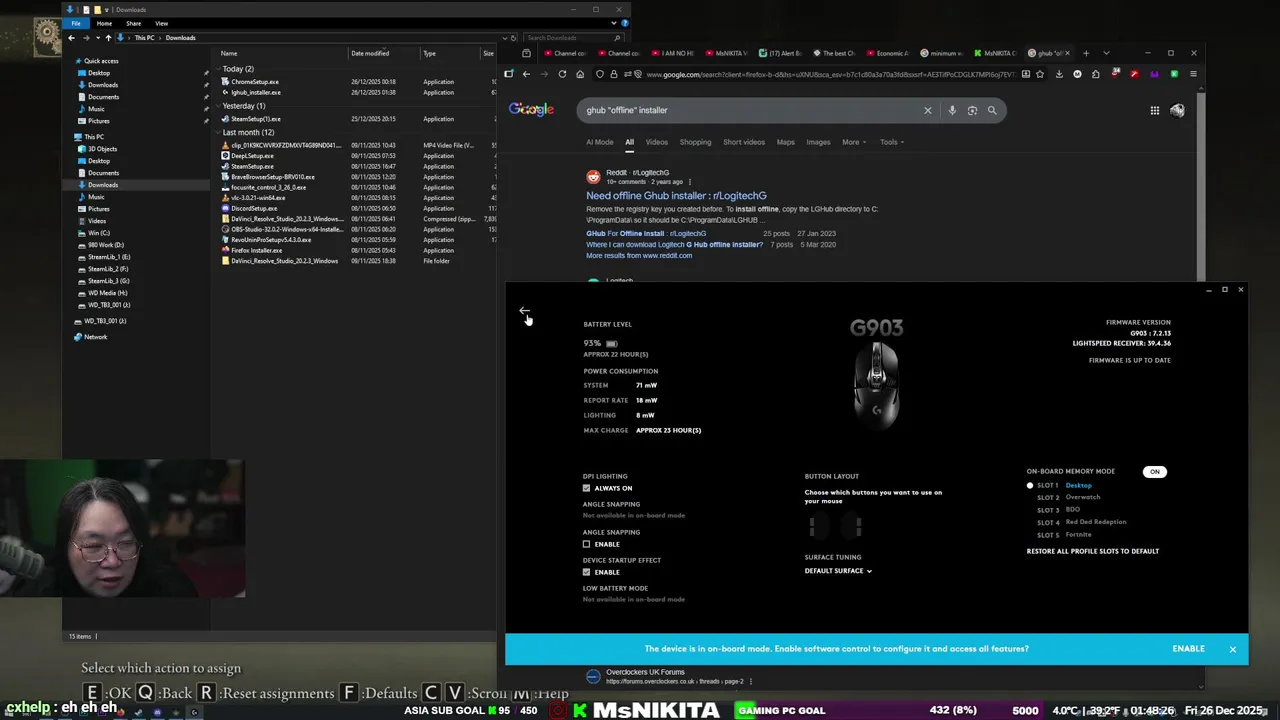Open the Home ribbon tab in Explorer
1280x720 pixels.
tap(106, 23)
